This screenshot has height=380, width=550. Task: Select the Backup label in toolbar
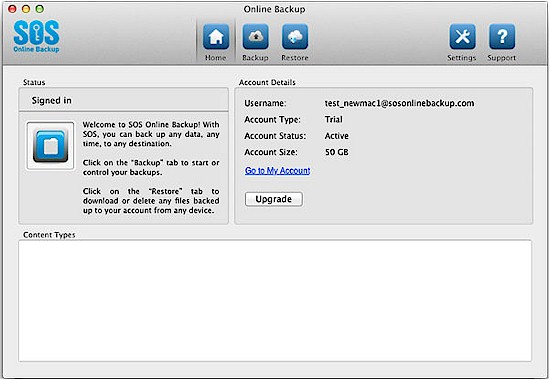(x=255, y=58)
